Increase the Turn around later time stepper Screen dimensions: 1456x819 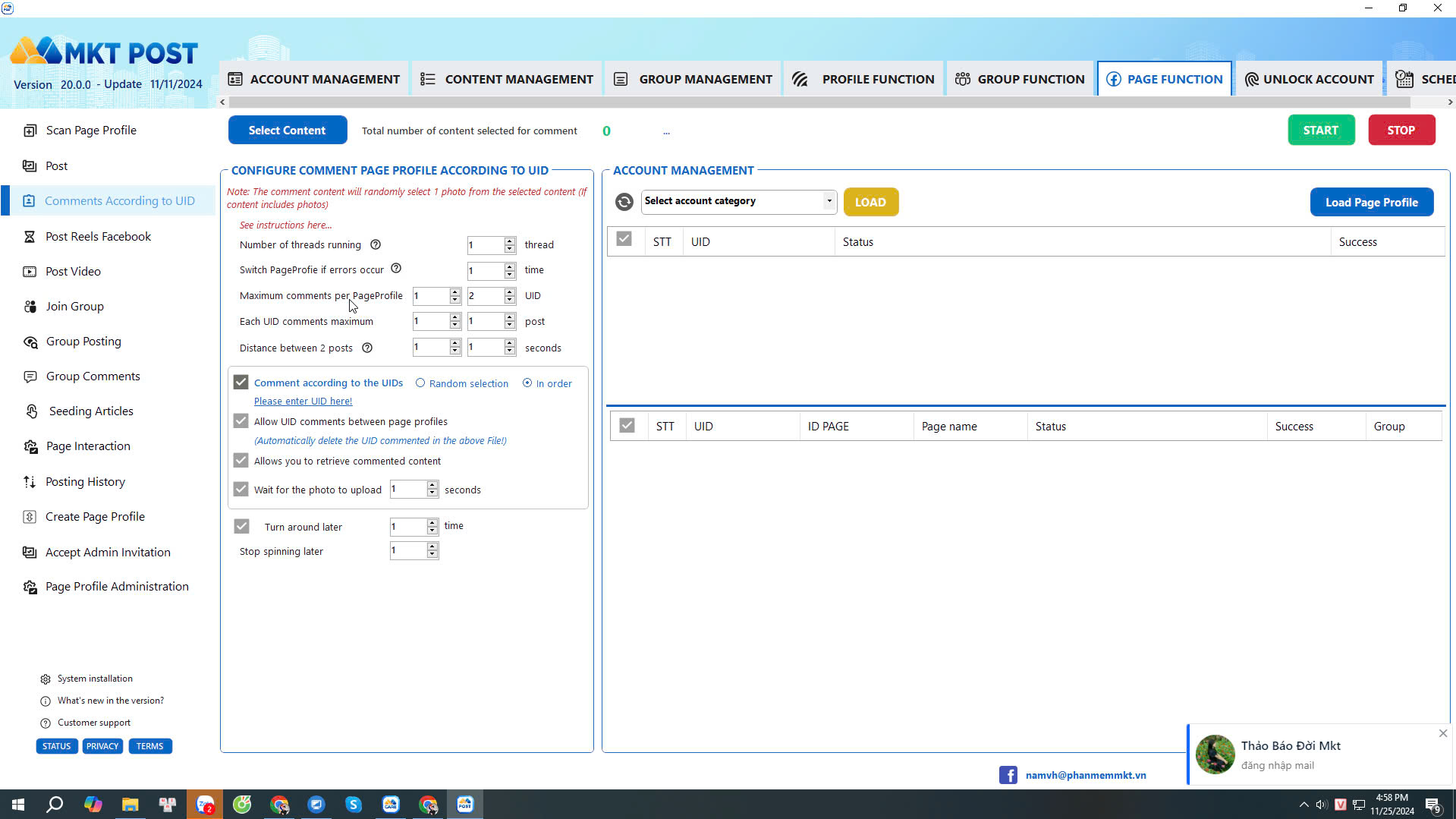pyautogui.click(x=432, y=522)
